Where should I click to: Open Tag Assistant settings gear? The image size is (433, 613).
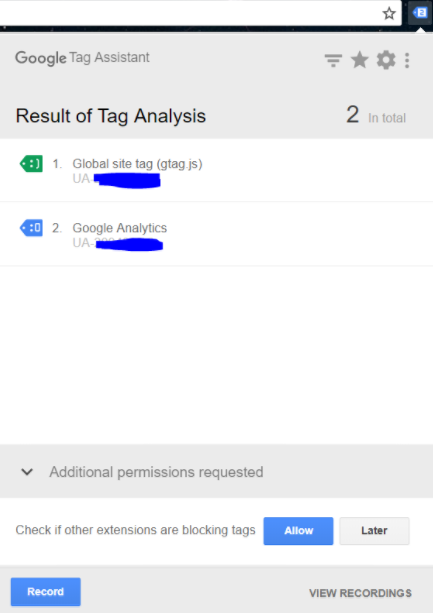click(386, 60)
